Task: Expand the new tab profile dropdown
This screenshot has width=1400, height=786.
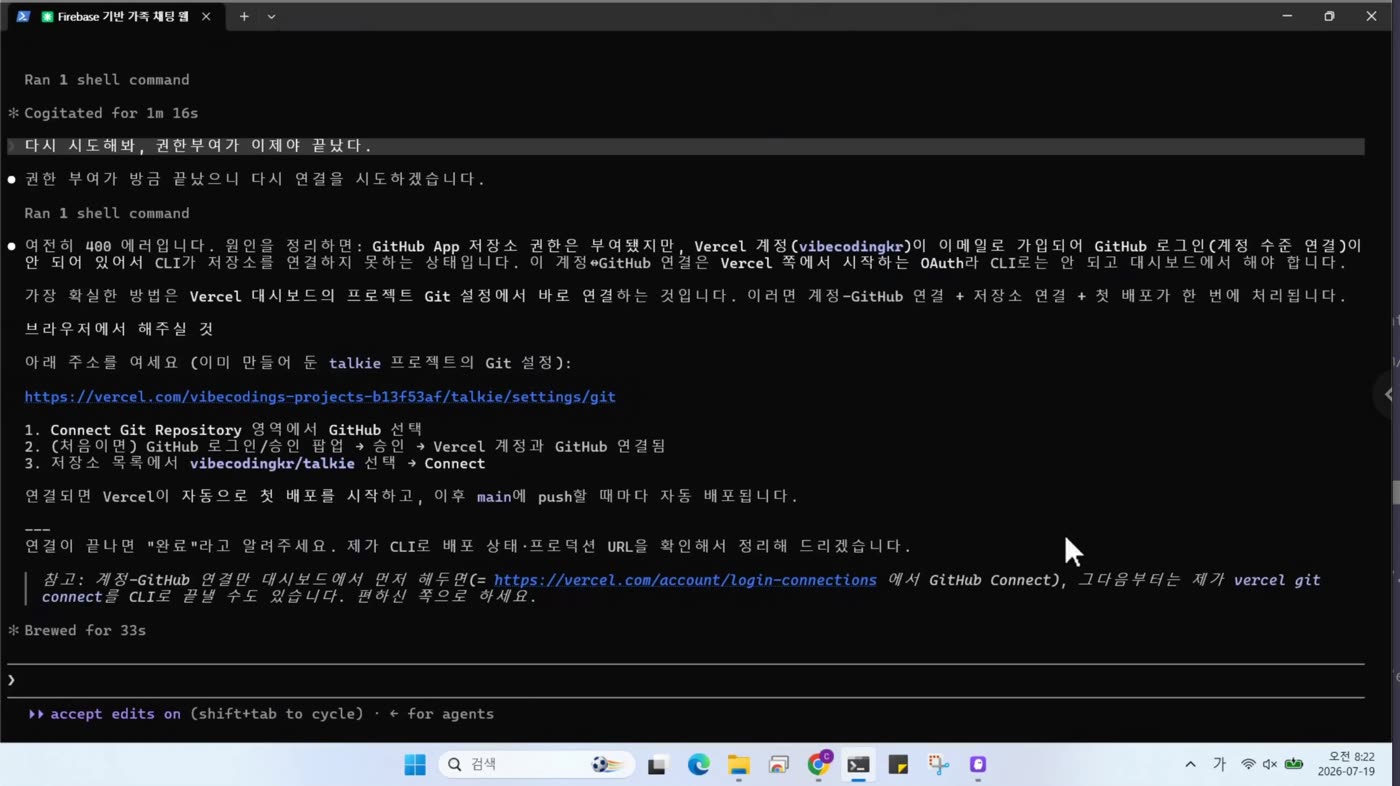Action: tap(271, 17)
